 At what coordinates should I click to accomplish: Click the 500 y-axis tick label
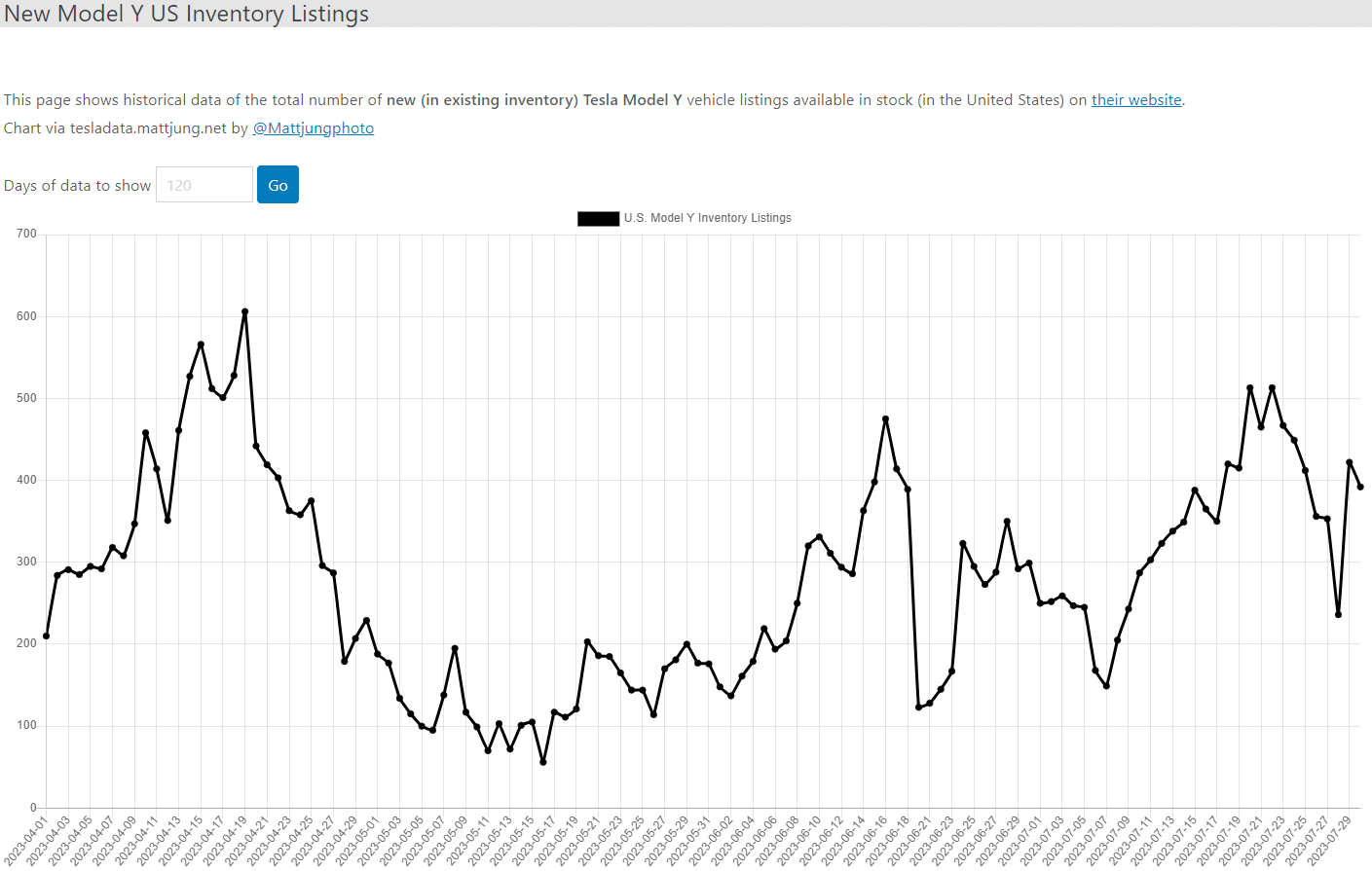coord(26,397)
